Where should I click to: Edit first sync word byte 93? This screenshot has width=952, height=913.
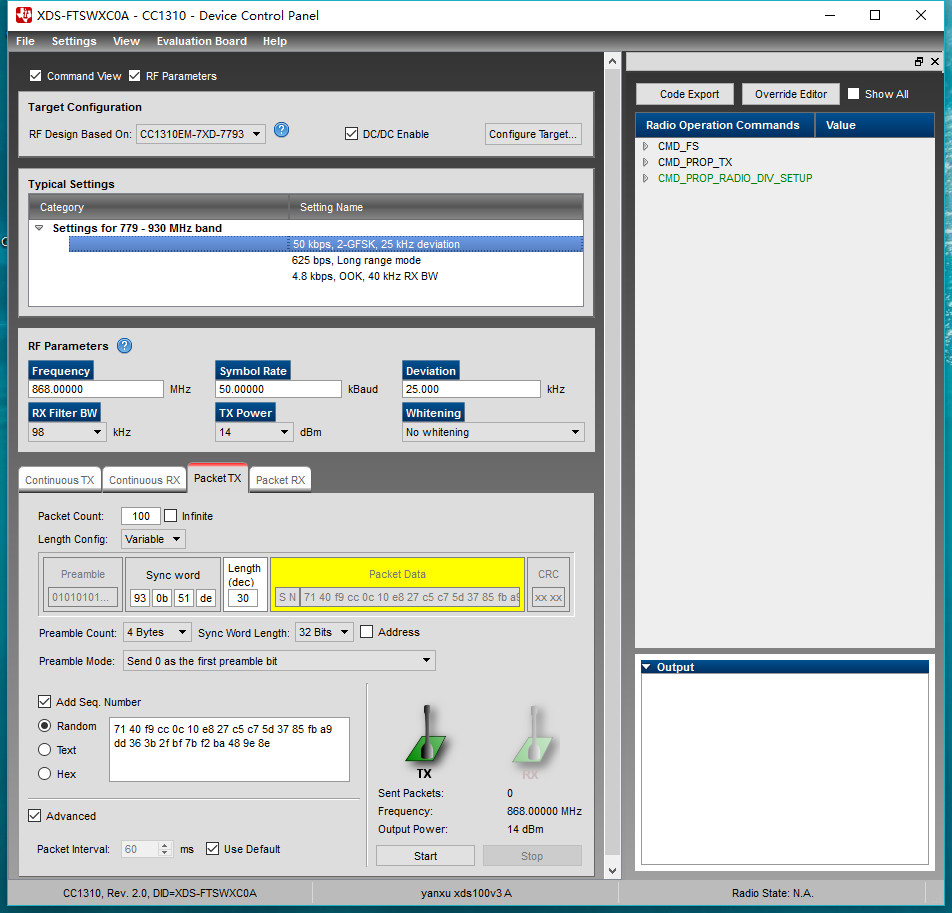point(140,598)
